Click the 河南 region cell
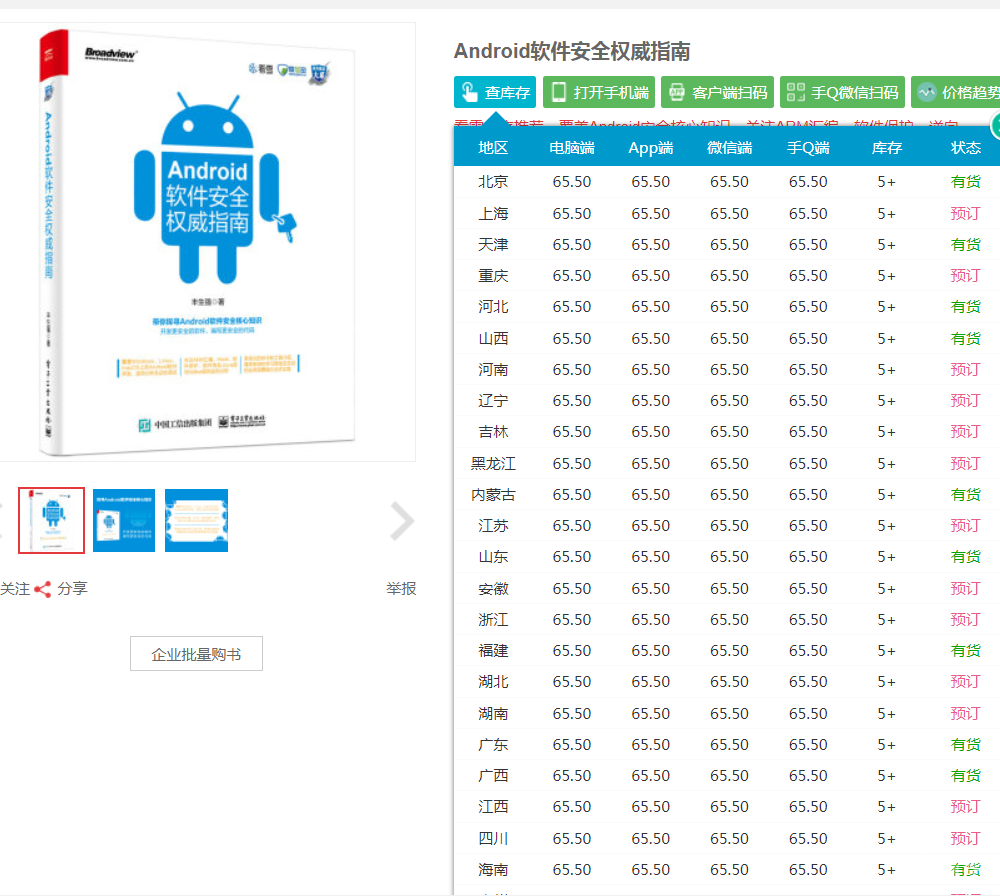The height and width of the screenshot is (896, 1000). coord(493,370)
